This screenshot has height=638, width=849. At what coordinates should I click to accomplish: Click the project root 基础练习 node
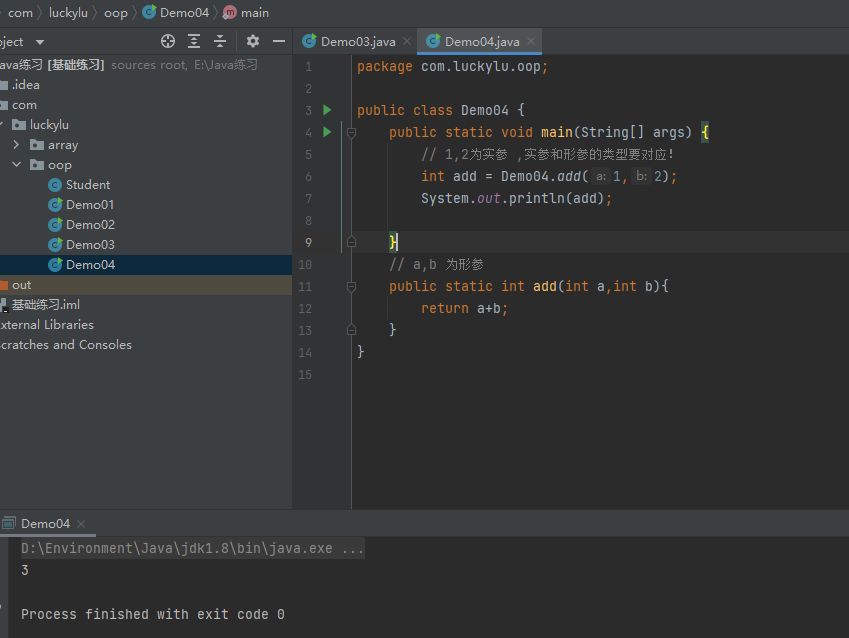(x=76, y=65)
